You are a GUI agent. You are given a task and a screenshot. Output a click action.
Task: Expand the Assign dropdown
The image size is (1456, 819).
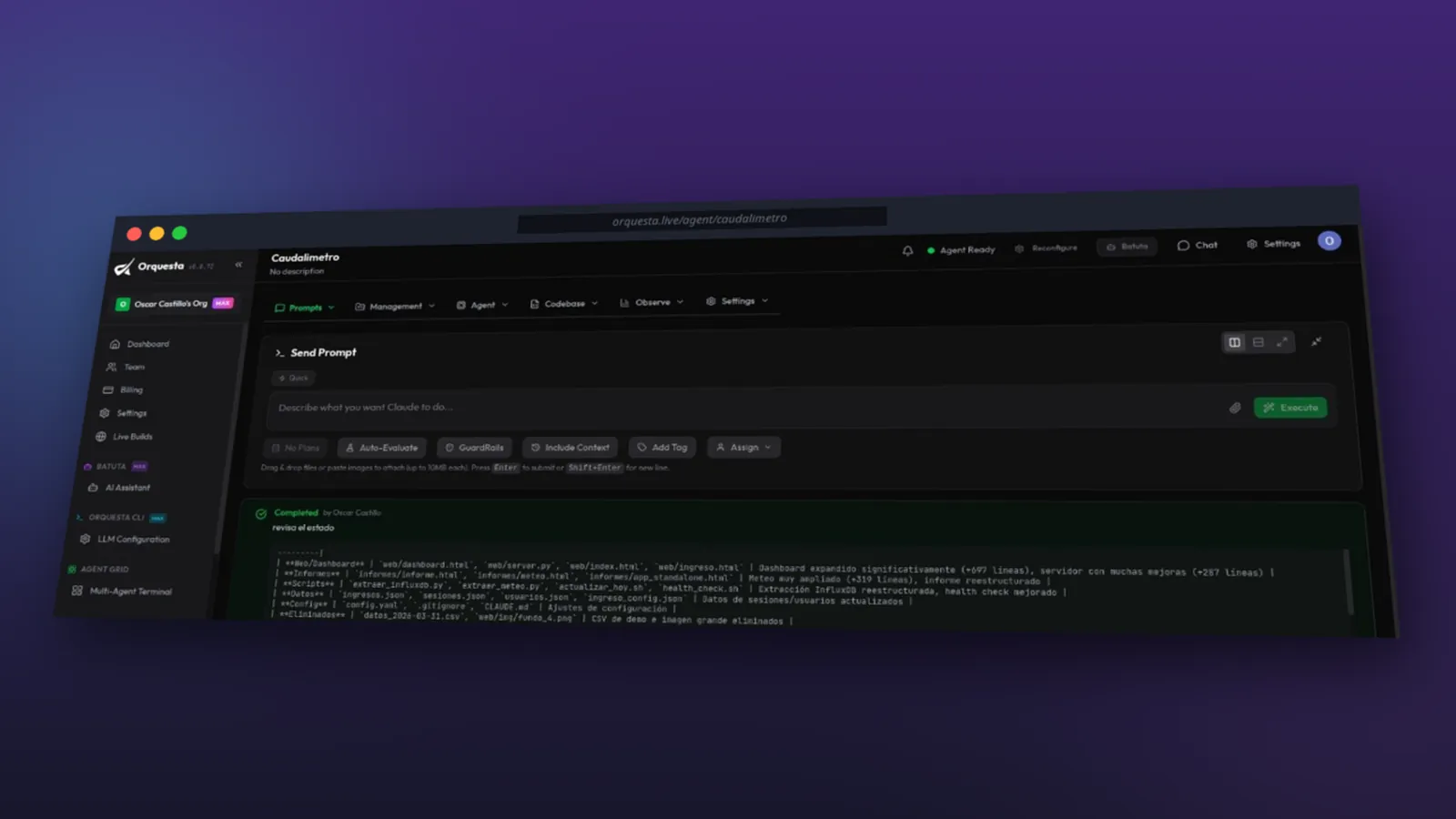click(x=743, y=447)
